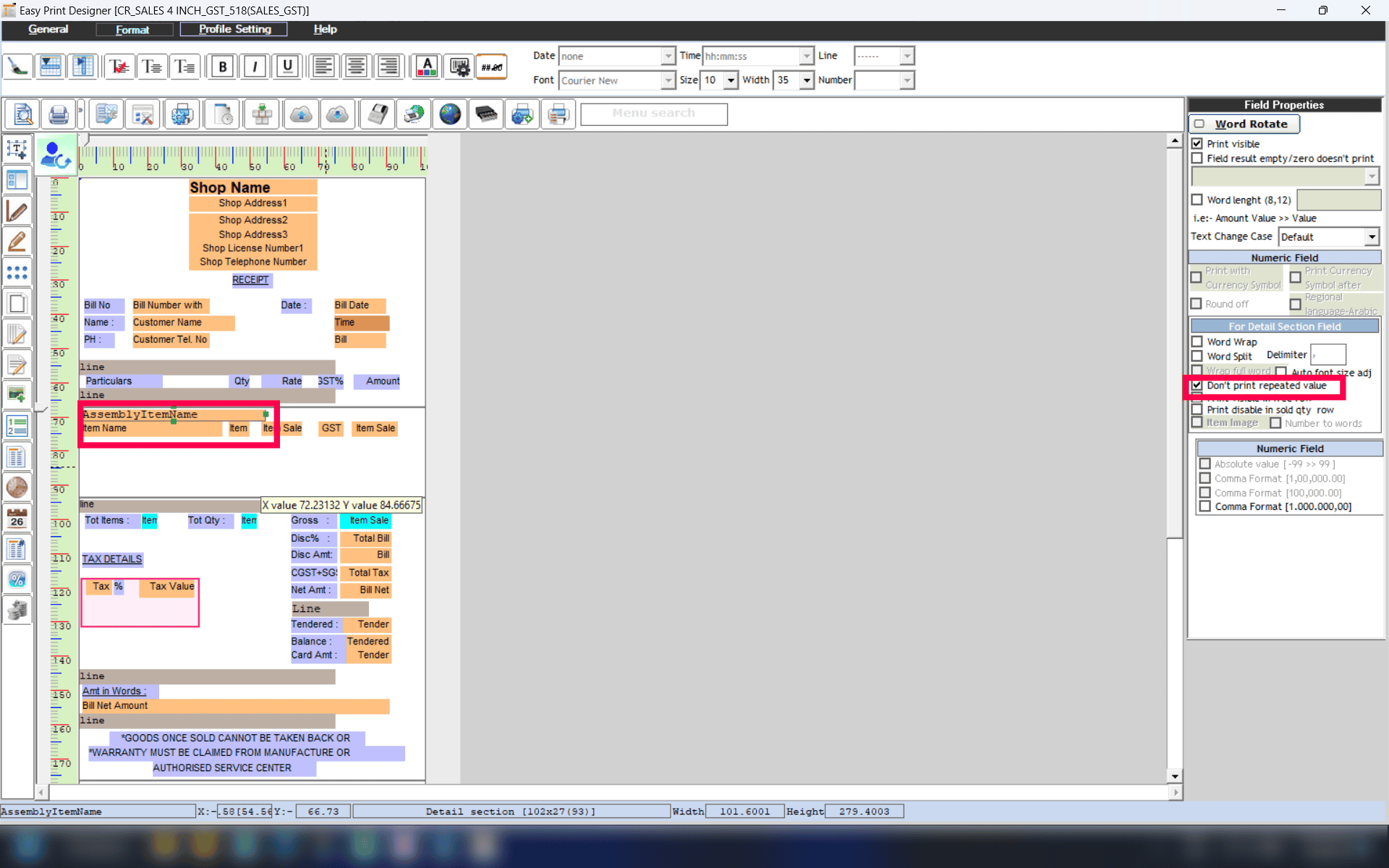The height and width of the screenshot is (868, 1389).
Task: Expand the Font name dropdown
Action: [668, 80]
